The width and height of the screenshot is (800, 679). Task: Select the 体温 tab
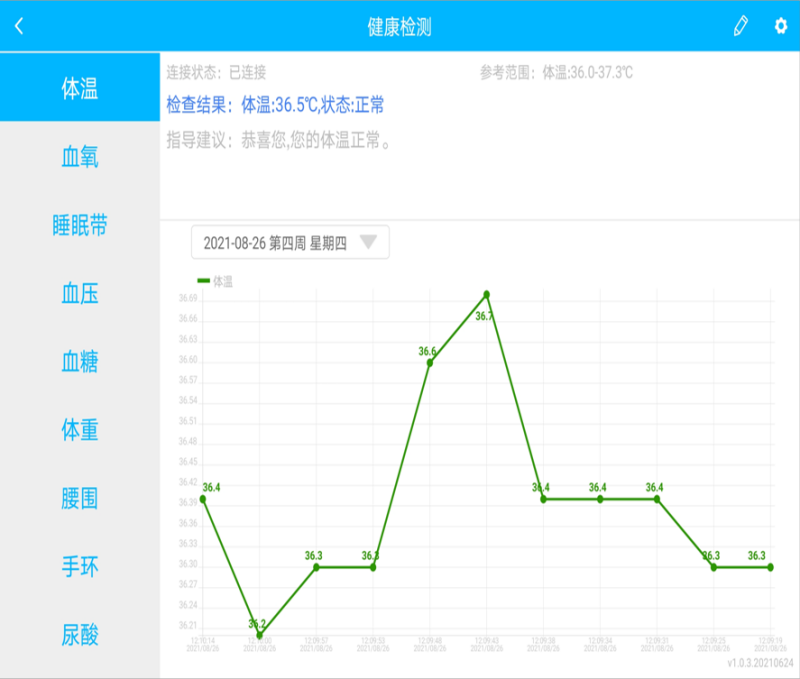pyautogui.click(x=80, y=87)
